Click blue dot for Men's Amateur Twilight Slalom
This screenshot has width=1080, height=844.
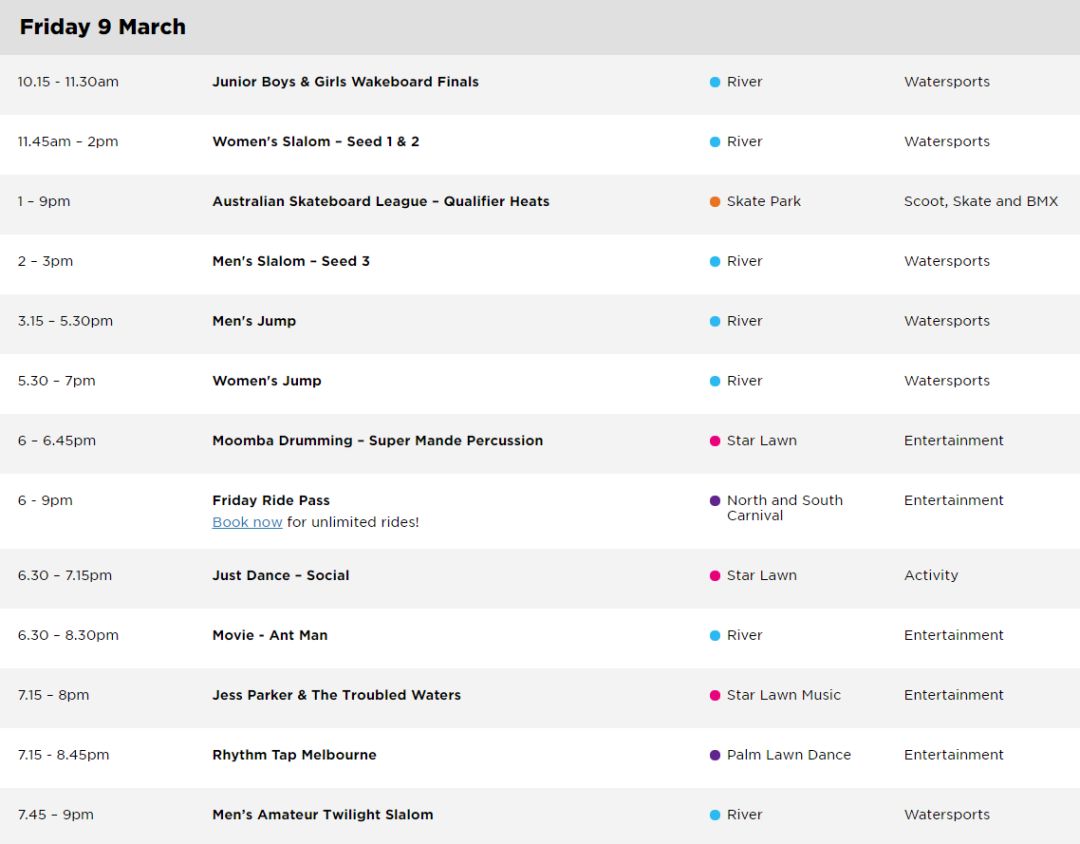(x=715, y=815)
